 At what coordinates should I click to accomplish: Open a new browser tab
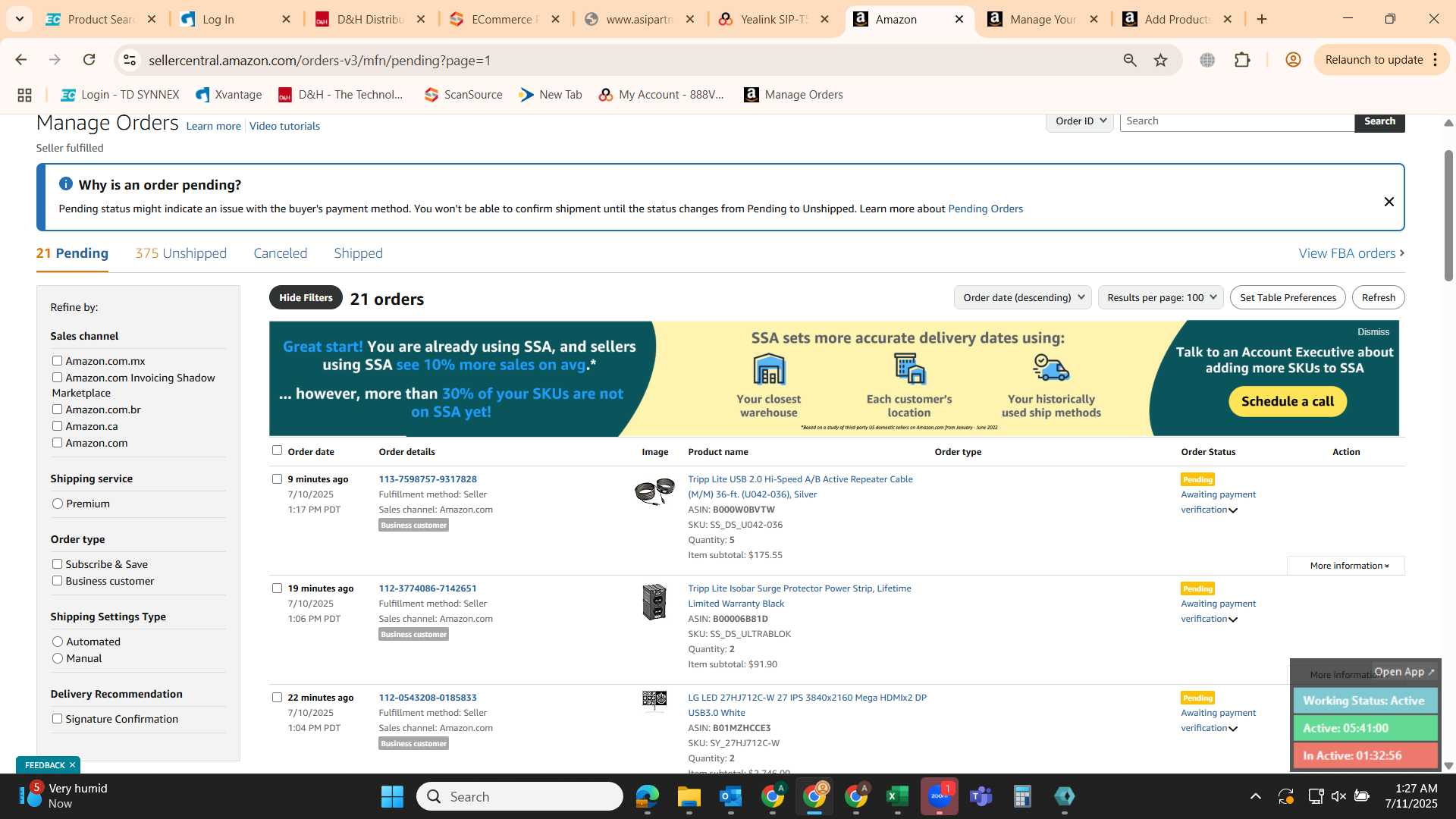click(x=1262, y=19)
